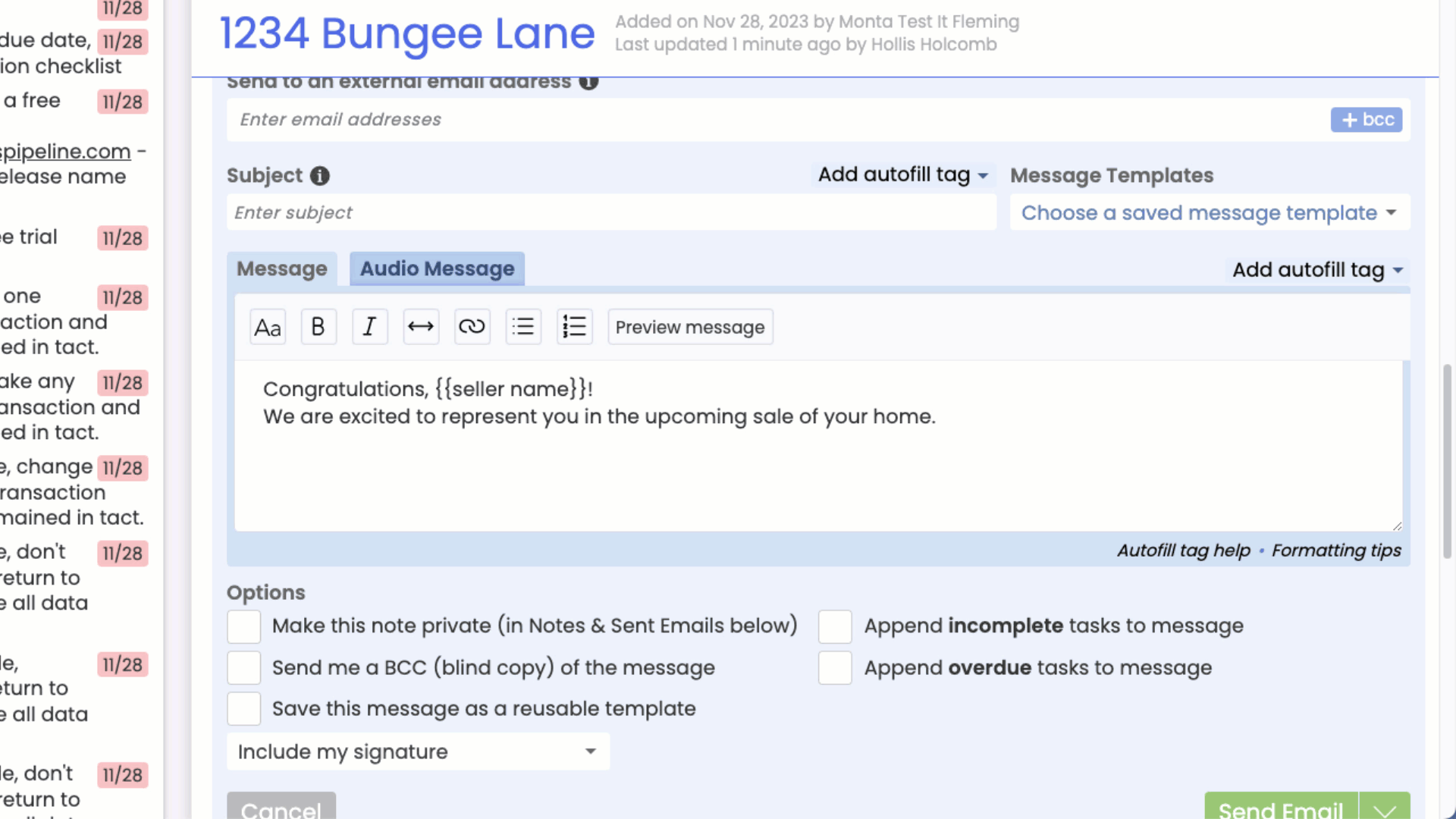Image resolution: width=1456 pixels, height=819 pixels.
Task: Select the Audio Message tab
Action: click(x=437, y=269)
